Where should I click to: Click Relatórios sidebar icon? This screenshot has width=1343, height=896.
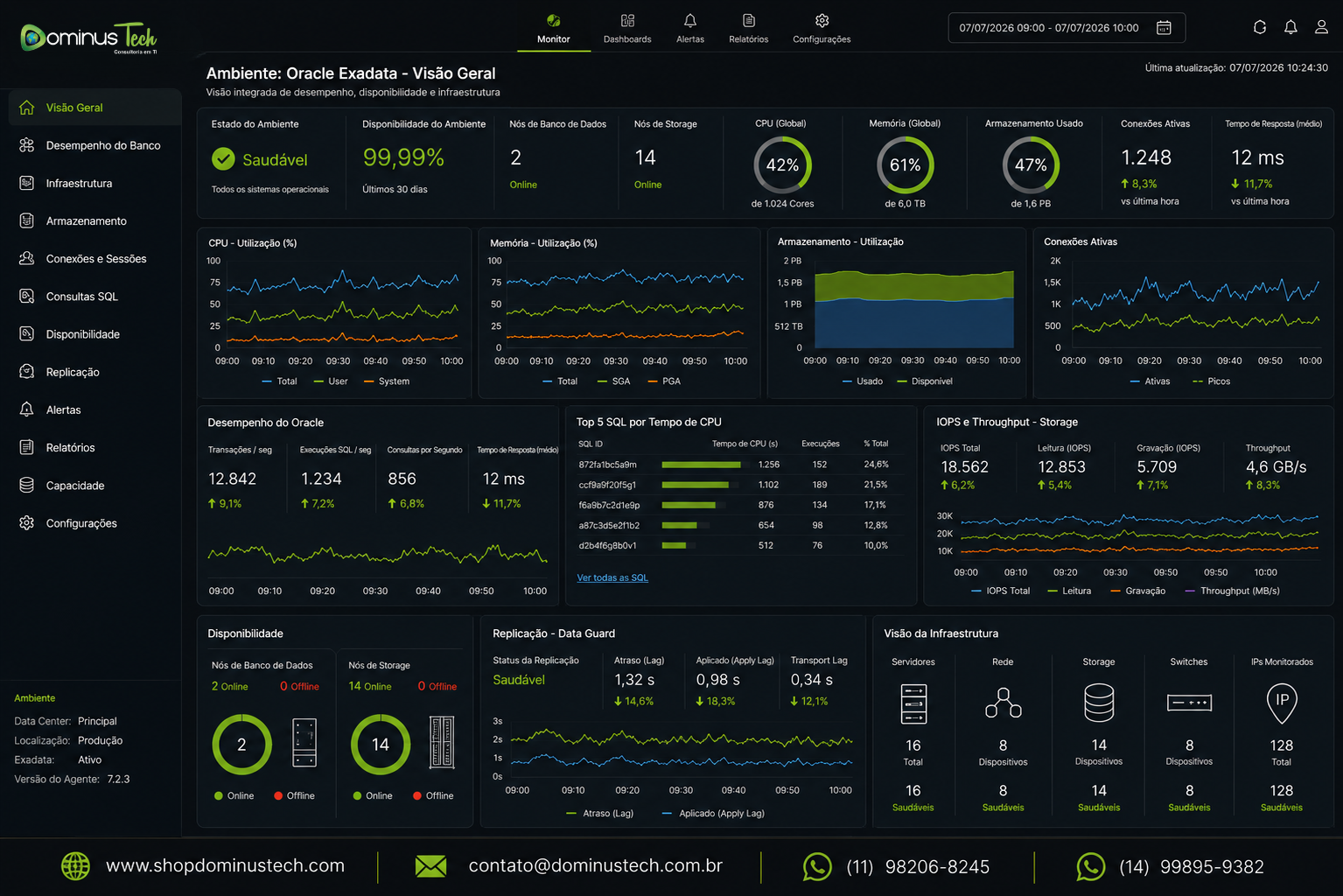(27, 447)
